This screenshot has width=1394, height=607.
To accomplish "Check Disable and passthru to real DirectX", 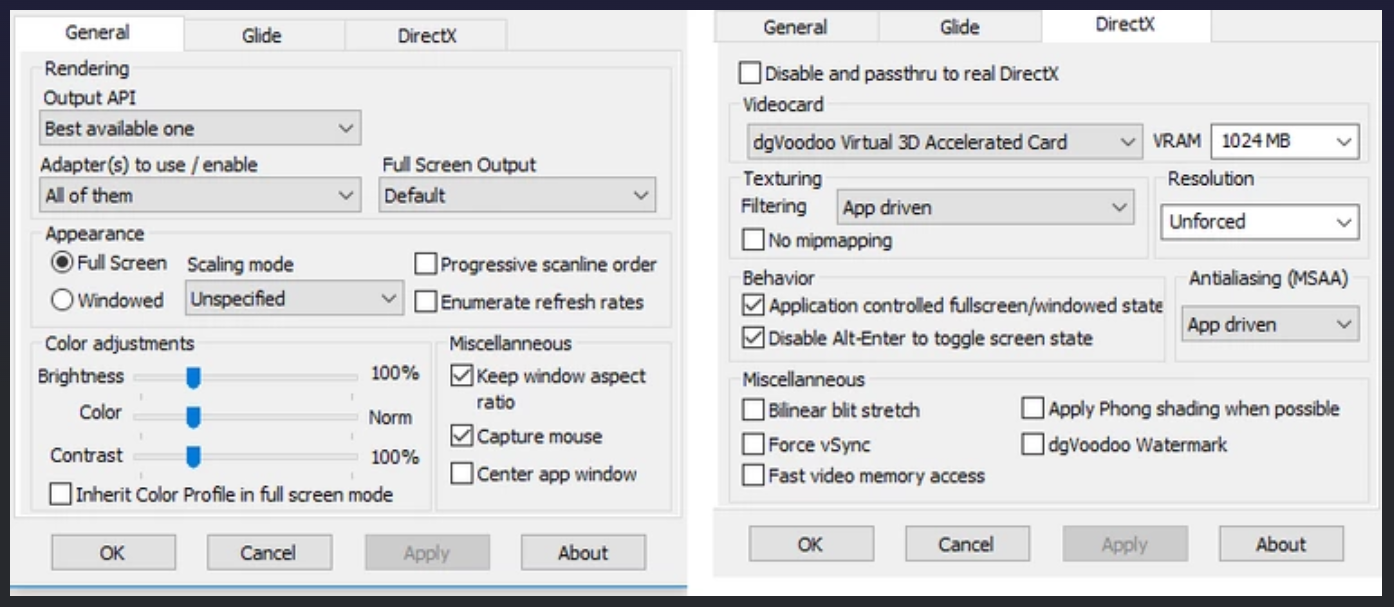I will (x=749, y=73).
